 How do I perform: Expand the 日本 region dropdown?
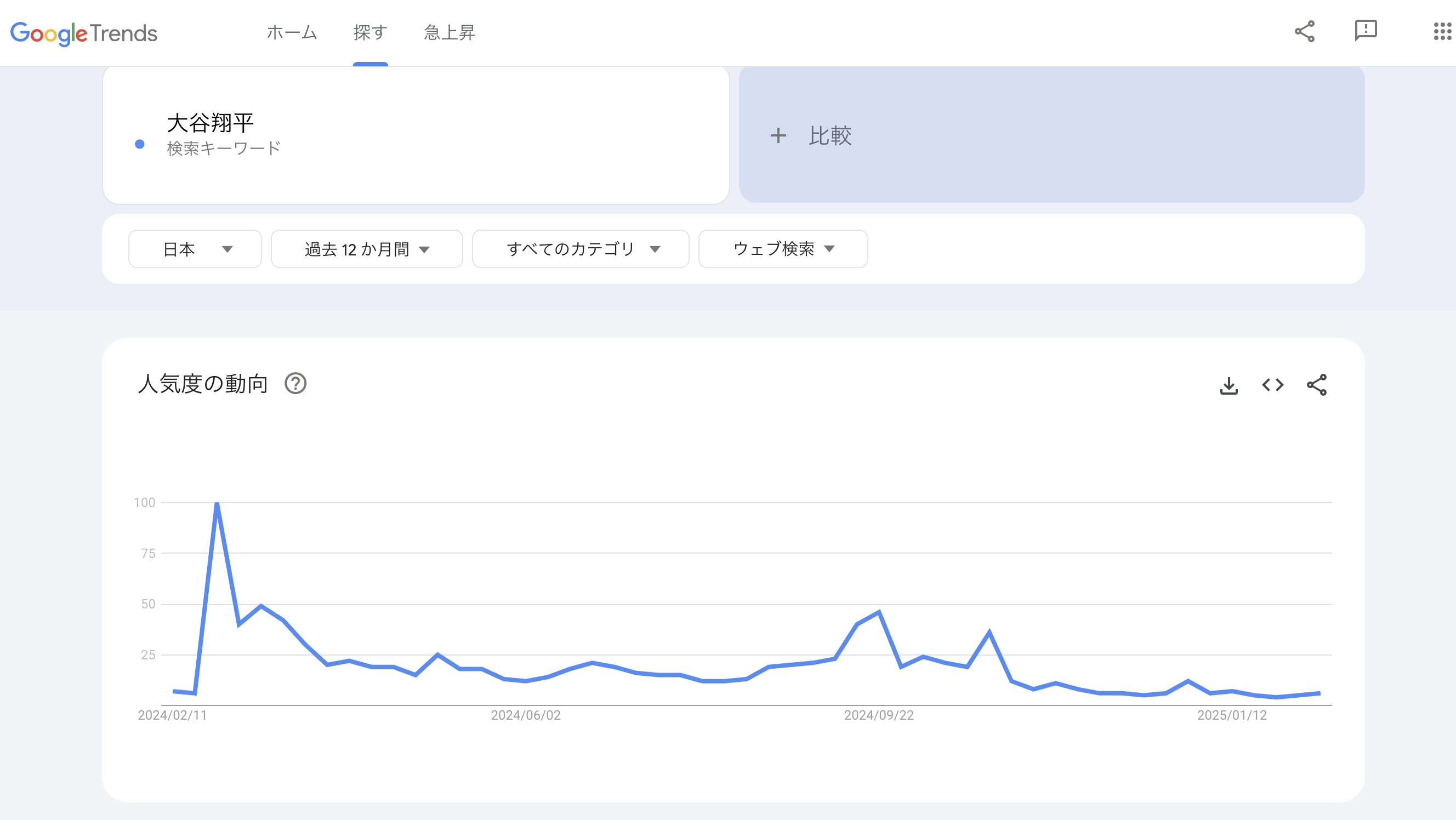(x=195, y=249)
